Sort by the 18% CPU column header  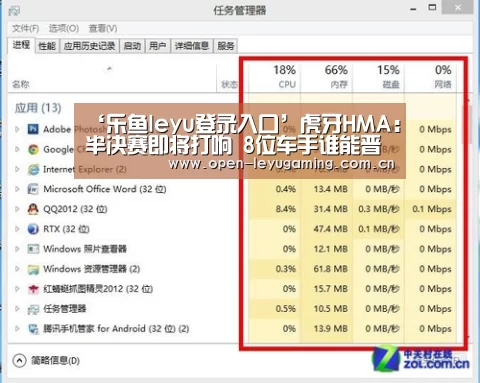[x=274, y=77]
